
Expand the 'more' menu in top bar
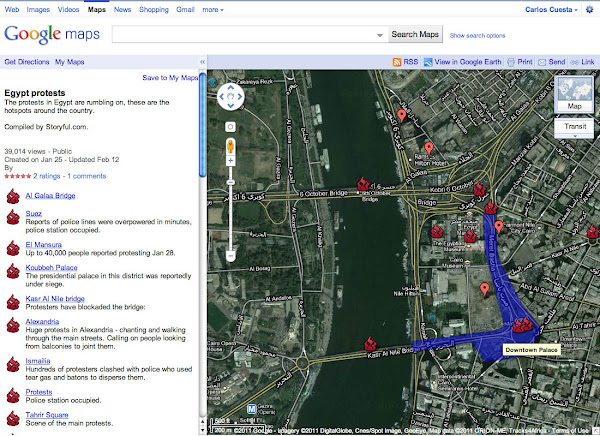213,10
